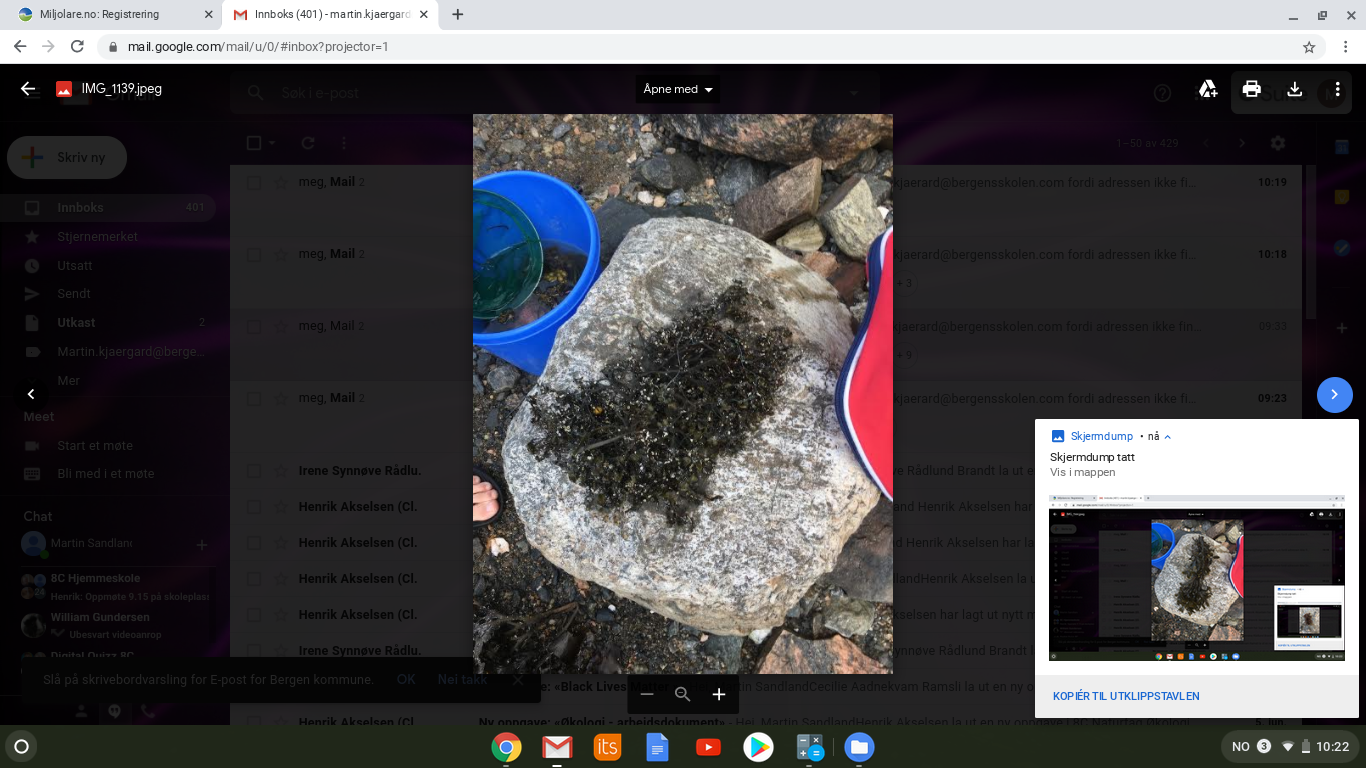Open Calculator app from the shelf
The height and width of the screenshot is (768, 1366).
coord(809,747)
